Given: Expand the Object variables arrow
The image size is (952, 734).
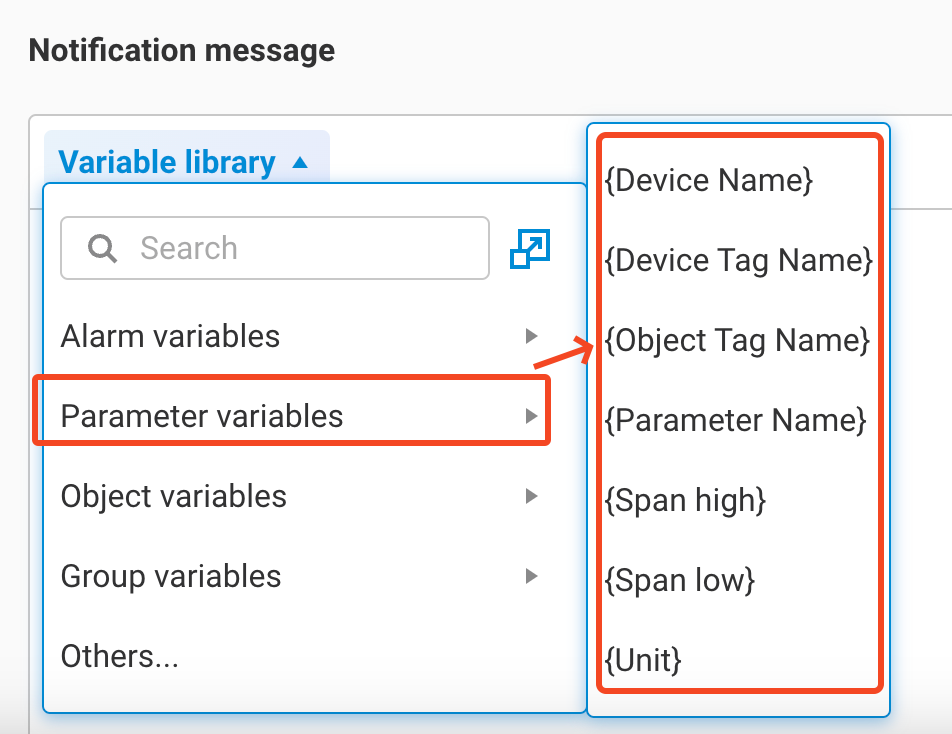Looking at the screenshot, I should [x=532, y=496].
